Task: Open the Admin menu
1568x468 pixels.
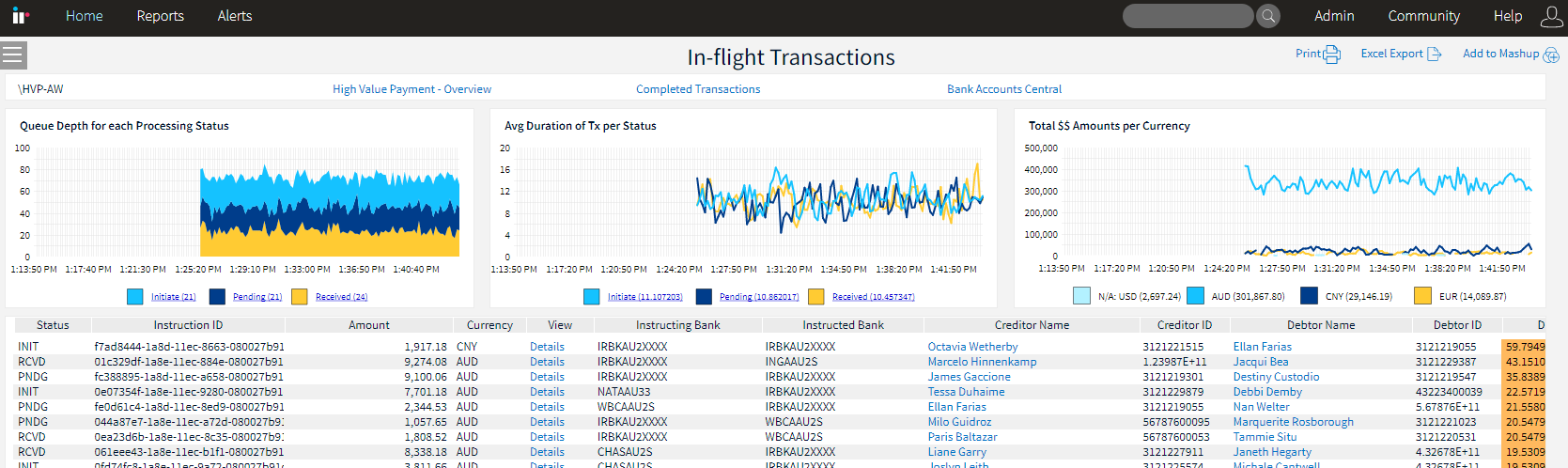Action: coord(1334,16)
